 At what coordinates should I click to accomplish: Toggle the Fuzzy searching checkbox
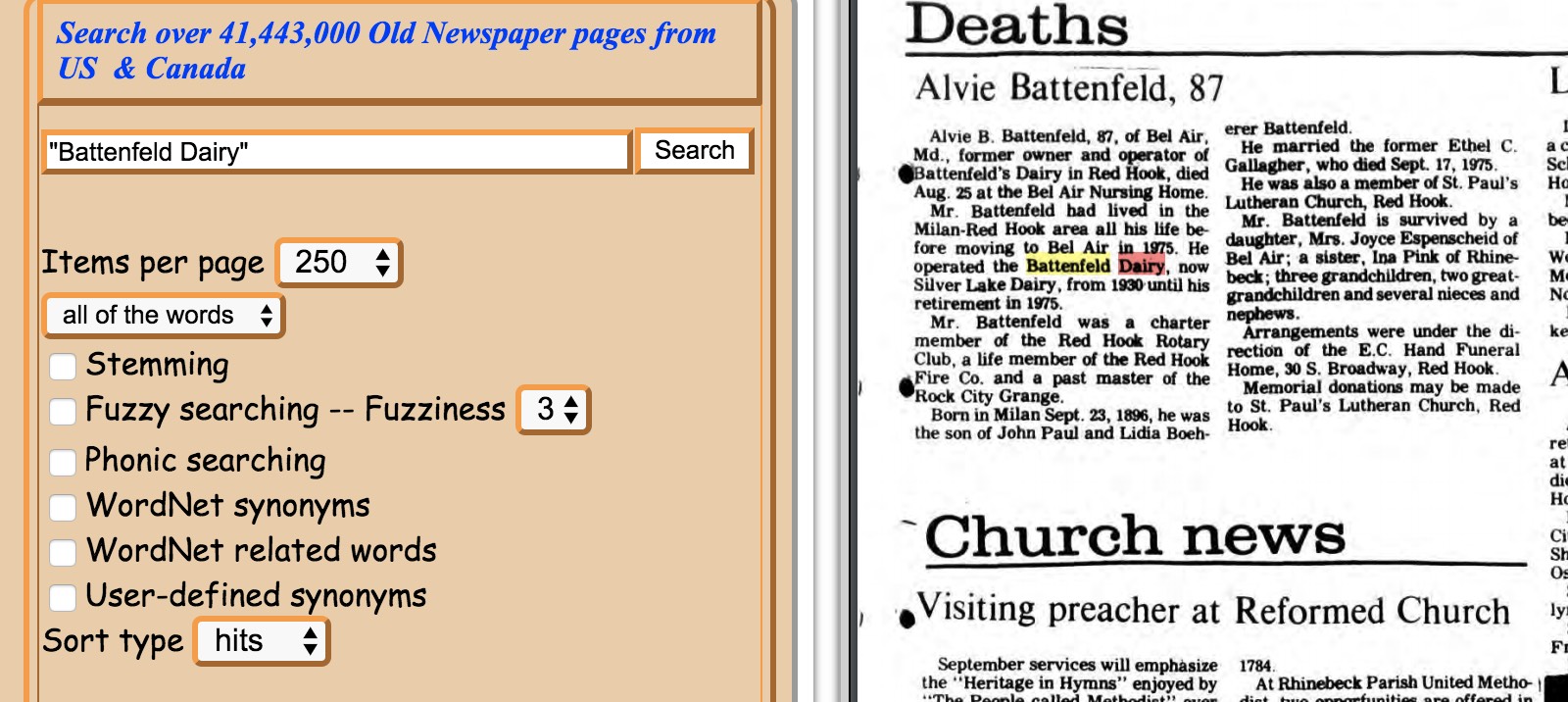point(63,411)
